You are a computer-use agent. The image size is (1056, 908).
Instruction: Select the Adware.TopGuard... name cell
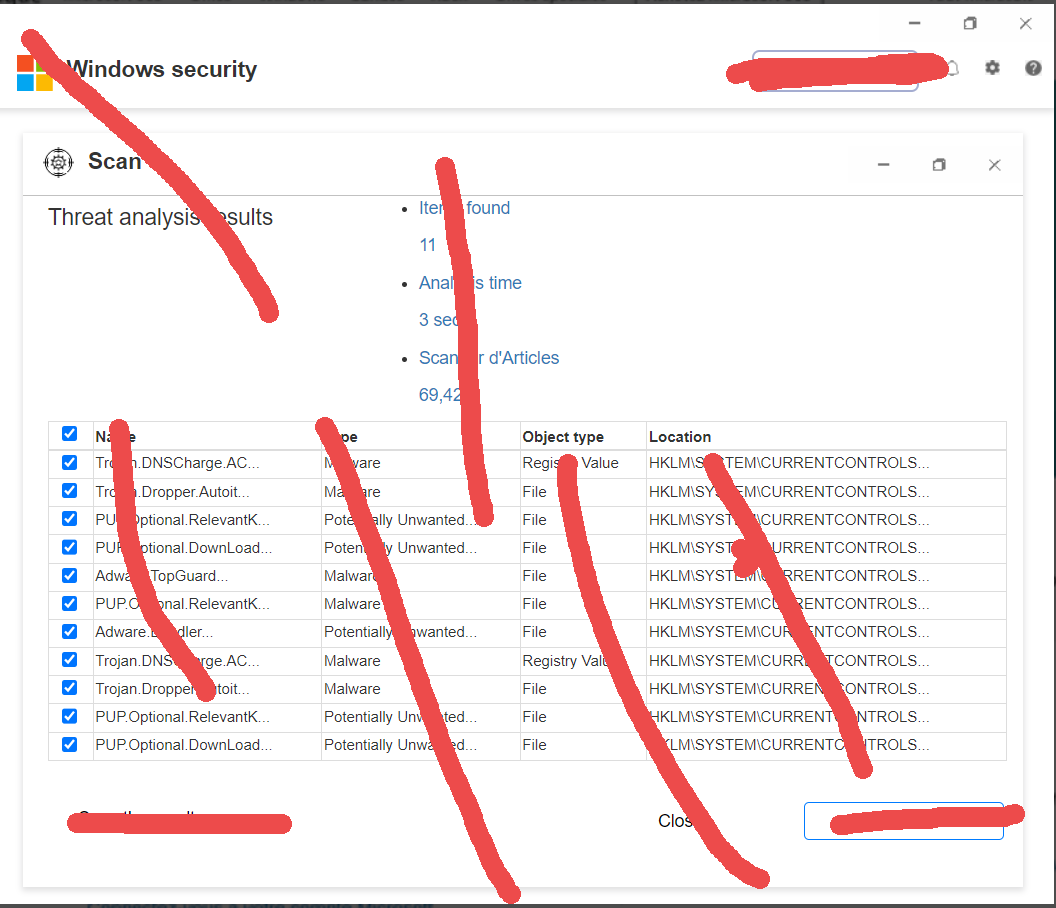point(162,576)
